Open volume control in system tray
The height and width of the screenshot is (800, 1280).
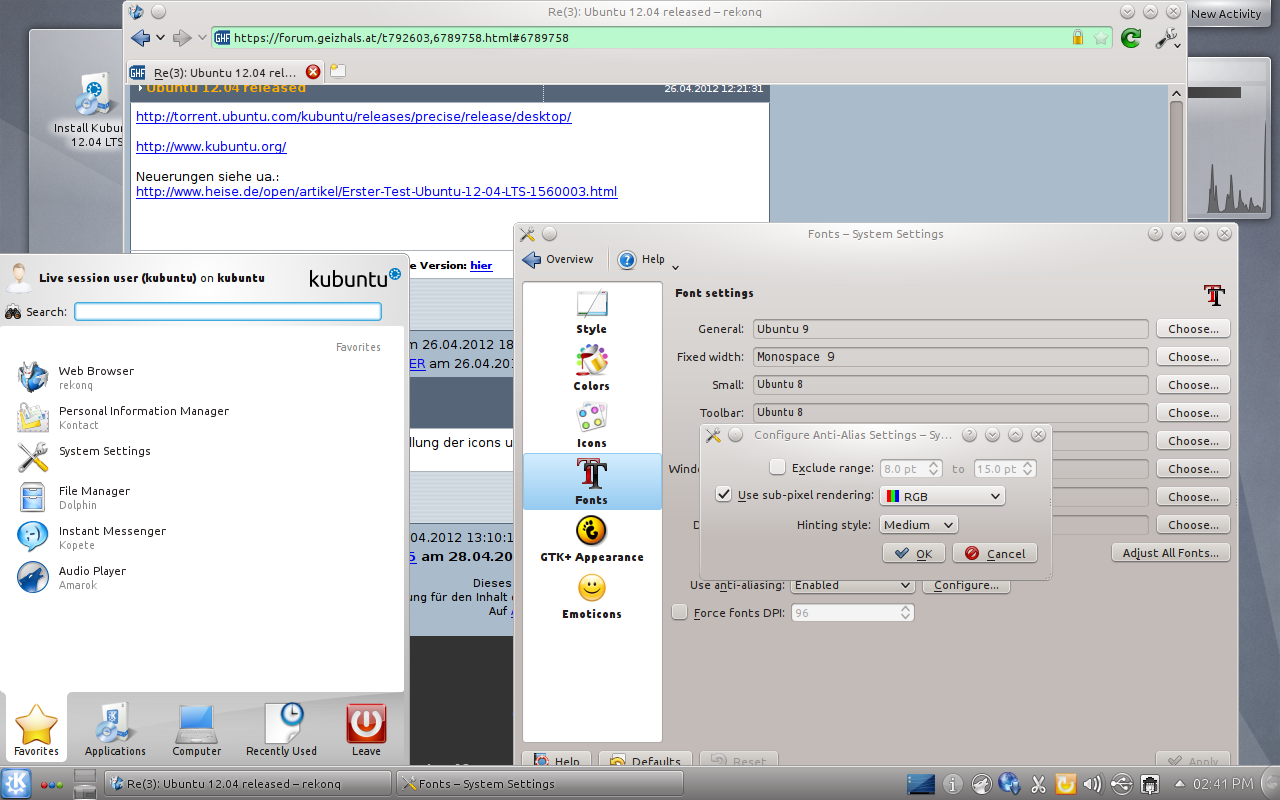1092,784
